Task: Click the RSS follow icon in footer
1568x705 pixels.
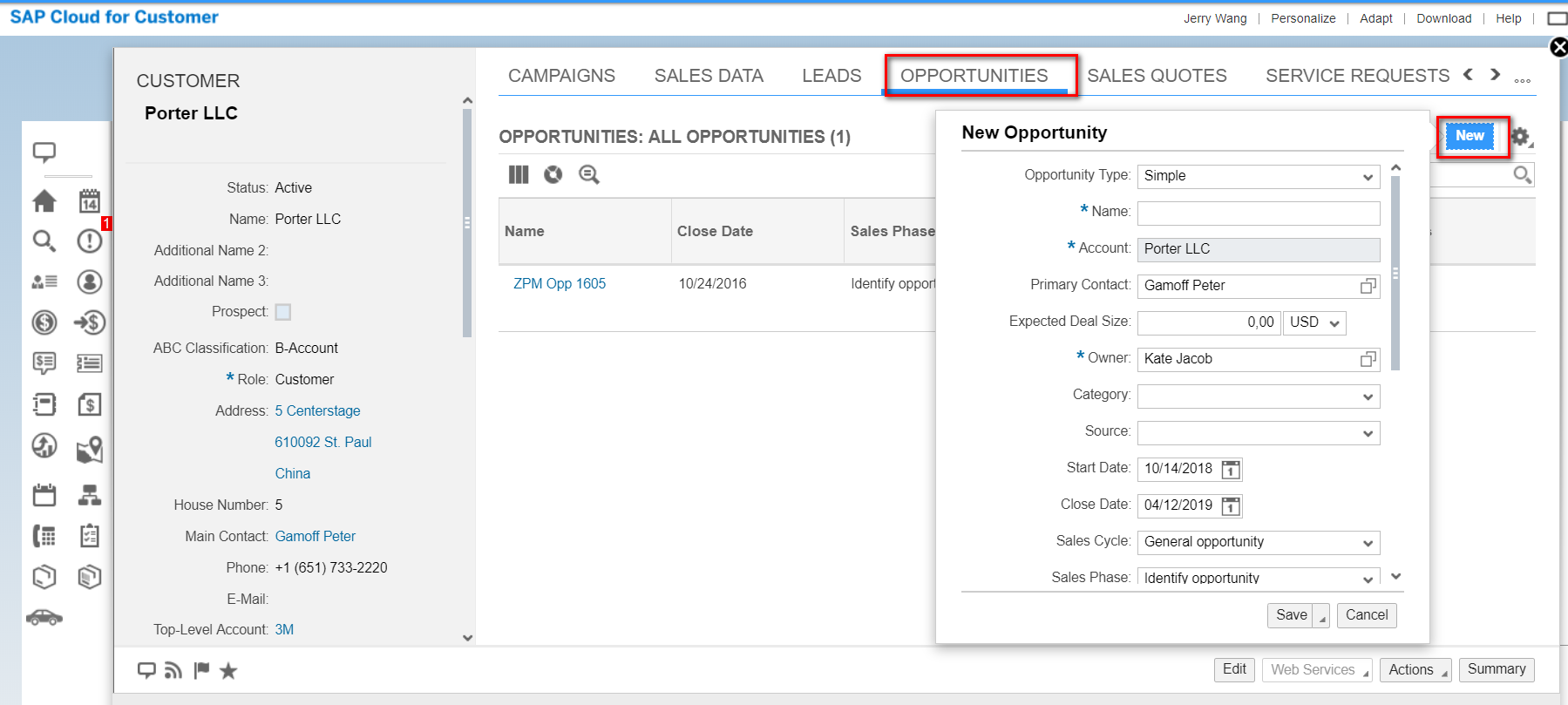Action: pos(173,670)
